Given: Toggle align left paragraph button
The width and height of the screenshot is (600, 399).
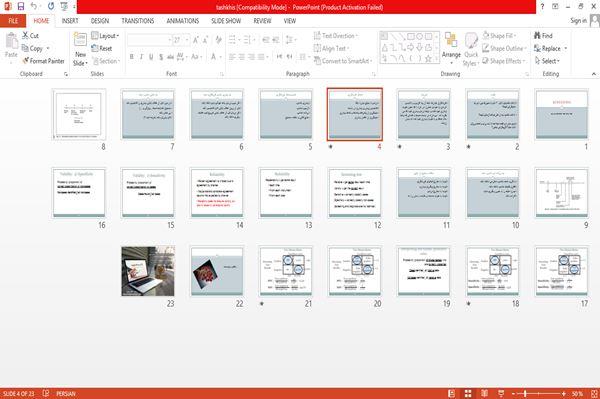Looking at the screenshot, I should 232,57.
